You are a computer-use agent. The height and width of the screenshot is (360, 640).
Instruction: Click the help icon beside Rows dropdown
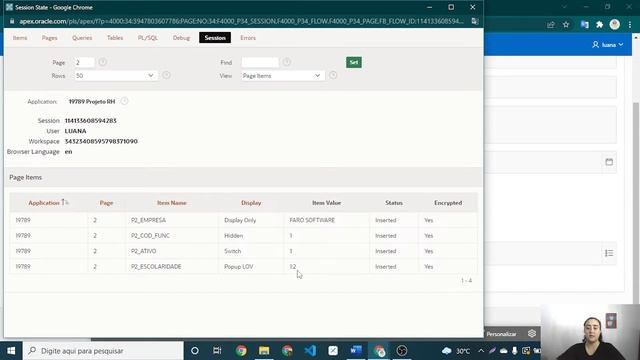166,75
